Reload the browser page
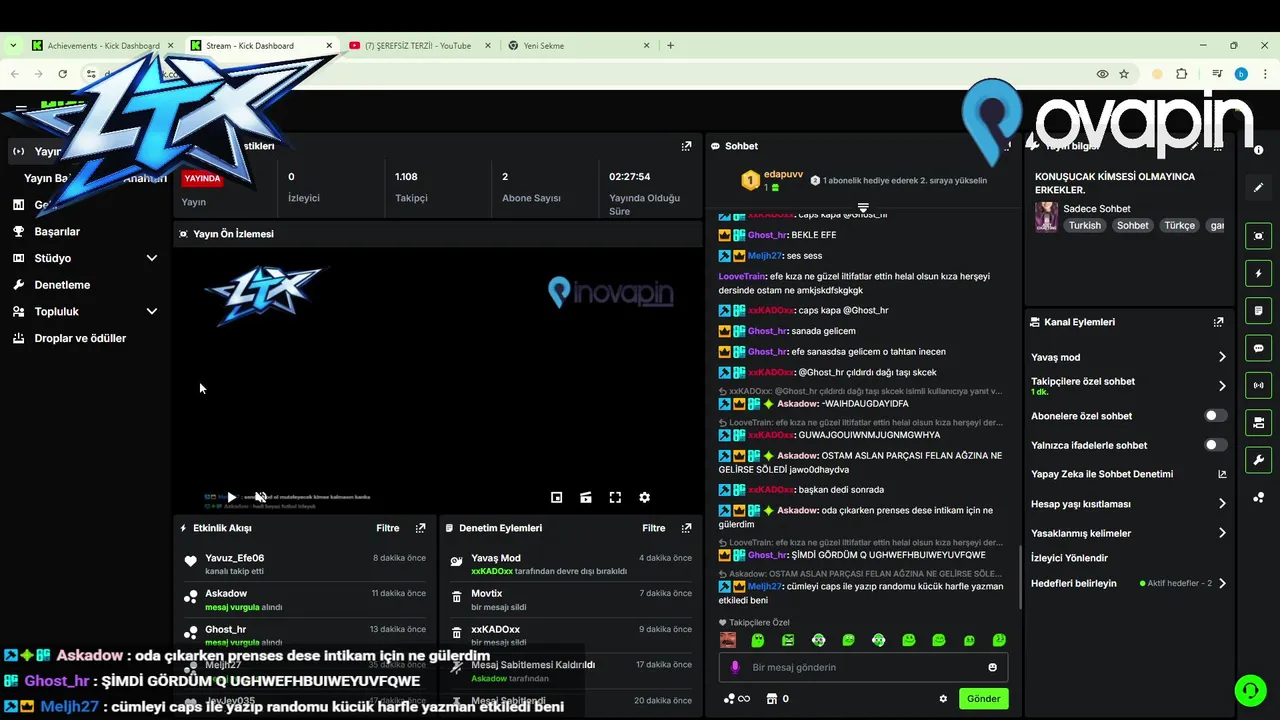This screenshot has height=720, width=1280. tap(62, 74)
